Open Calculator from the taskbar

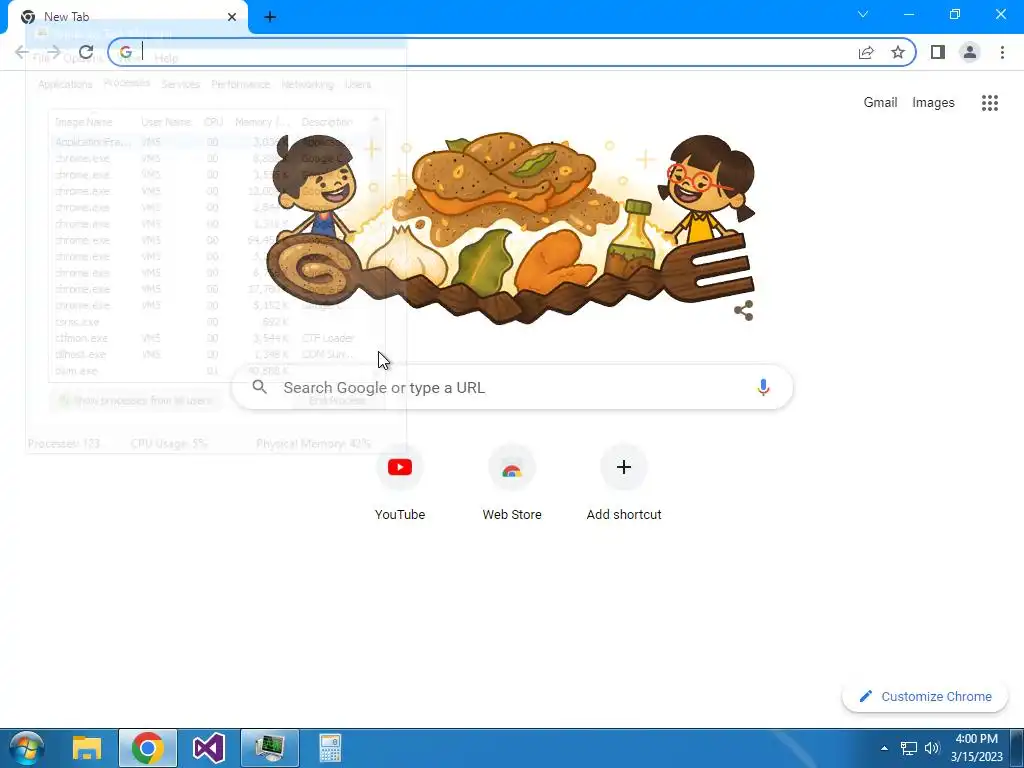click(x=330, y=748)
